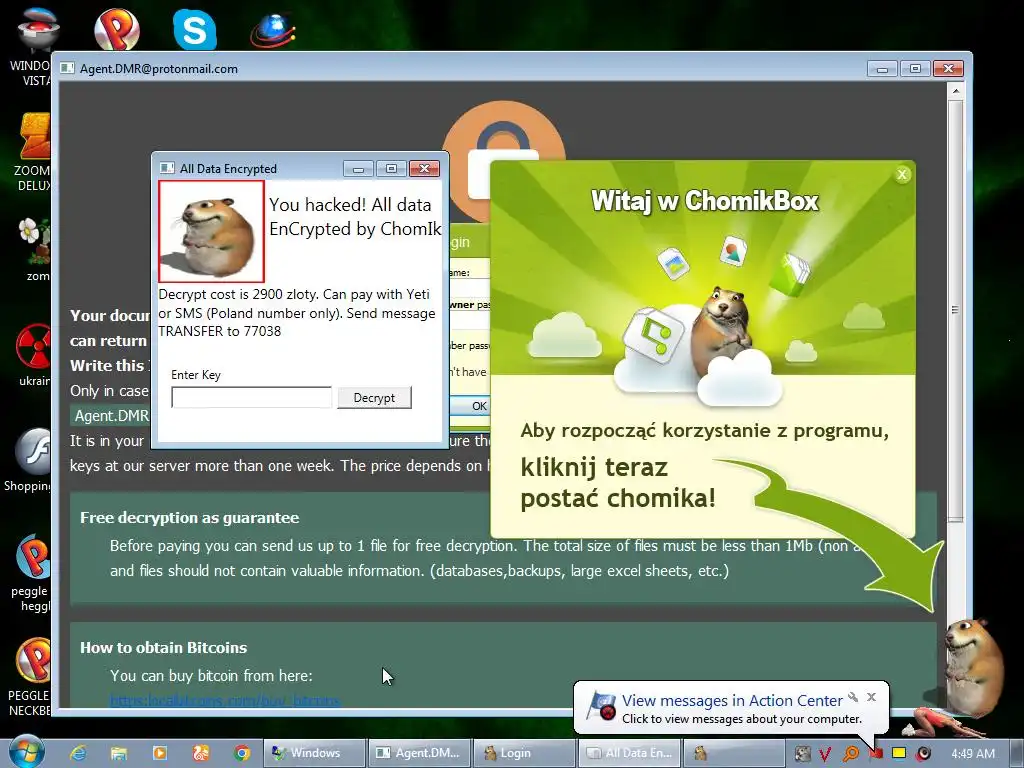Click the kliknij teraz postać chomika text
The height and width of the screenshot is (768, 1024).
(x=618, y=483)
